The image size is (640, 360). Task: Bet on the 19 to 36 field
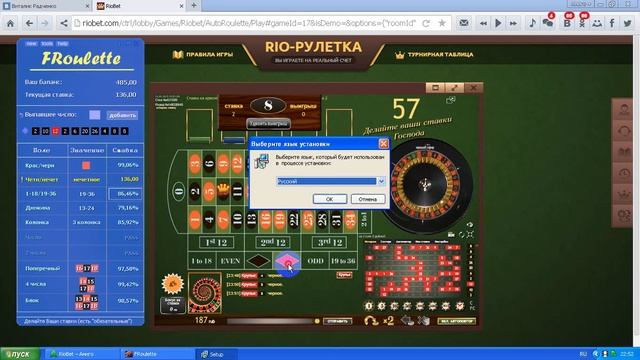[343, 261]
